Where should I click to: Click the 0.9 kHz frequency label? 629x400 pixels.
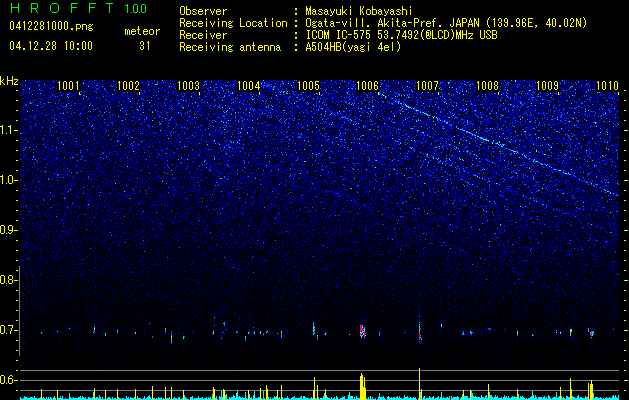pos(8,230)
